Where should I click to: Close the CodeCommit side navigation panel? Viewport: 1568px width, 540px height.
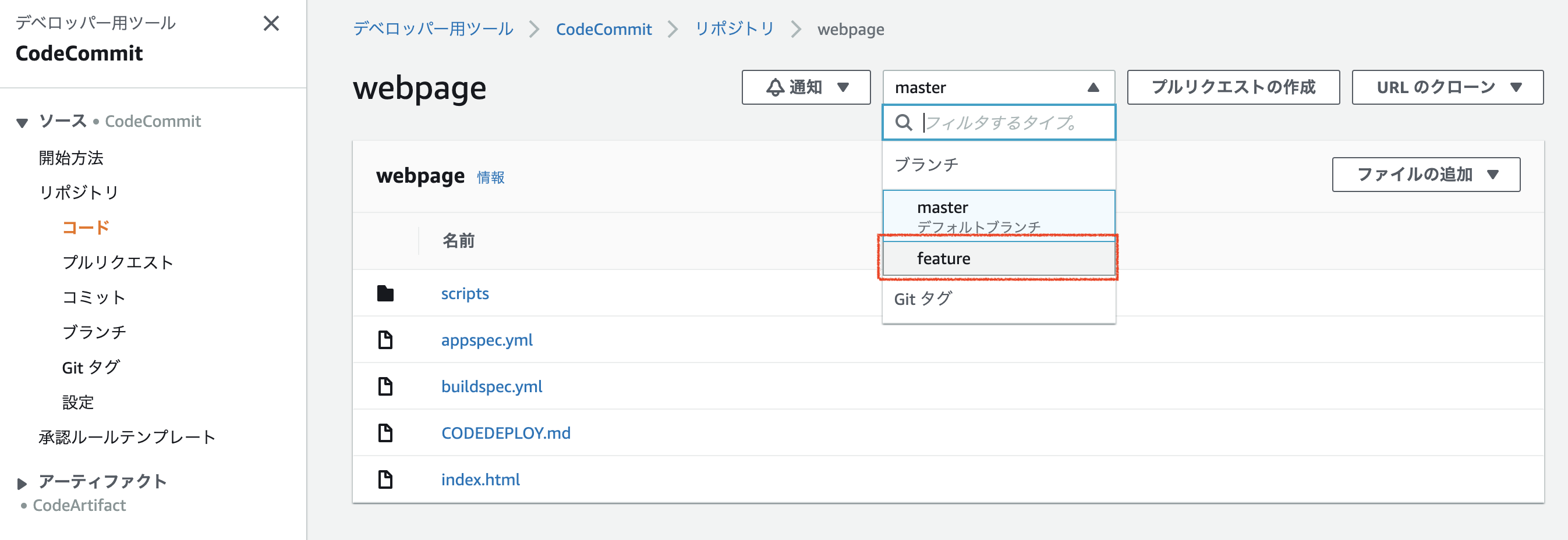click(271, 23)
